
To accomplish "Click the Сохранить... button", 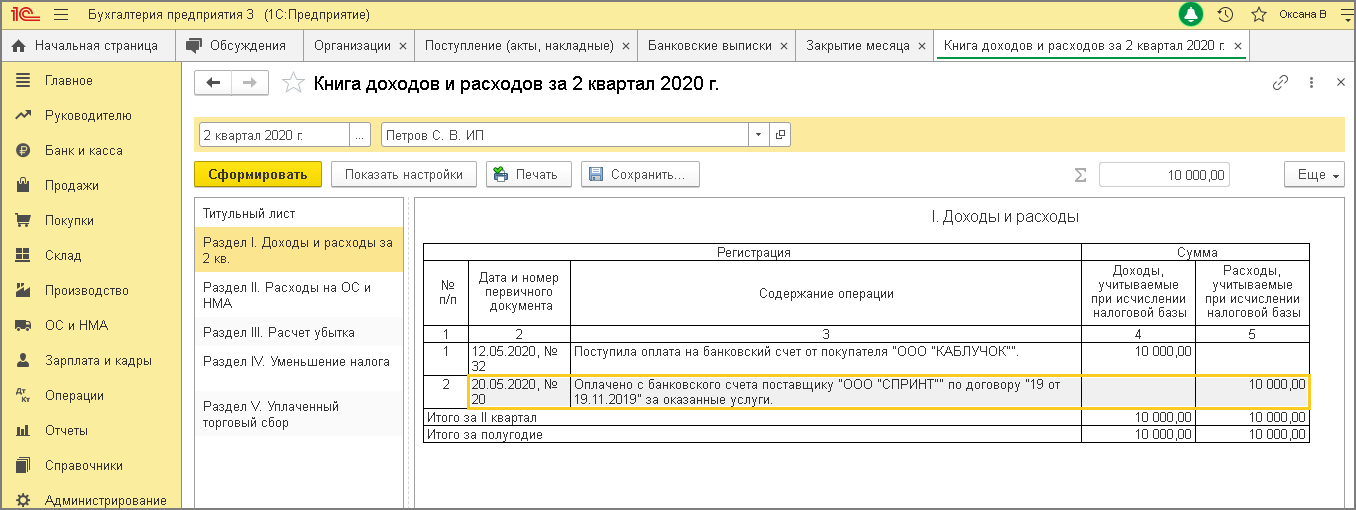I will click(640, 174).
